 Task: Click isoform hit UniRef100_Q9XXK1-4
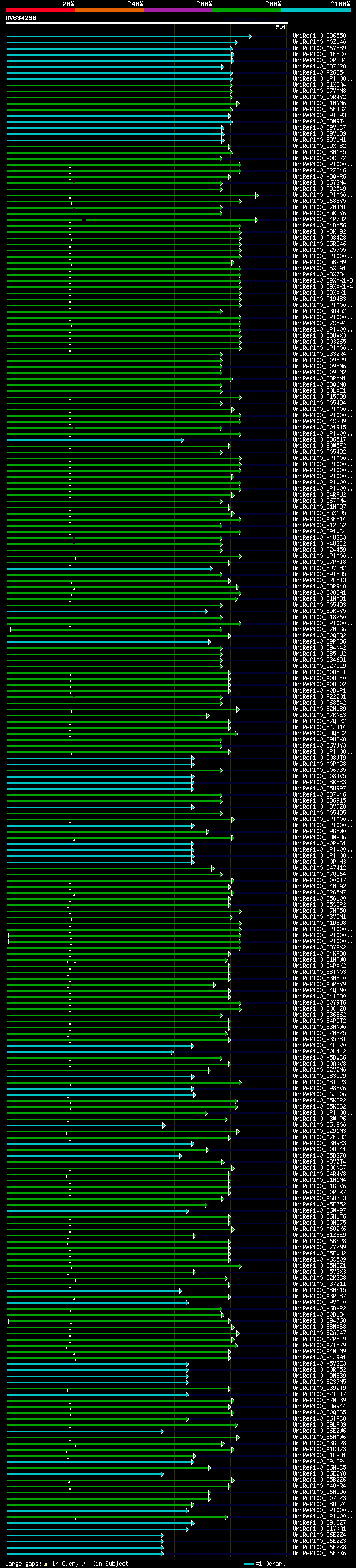pyautogui.click(x=323, y=286)
